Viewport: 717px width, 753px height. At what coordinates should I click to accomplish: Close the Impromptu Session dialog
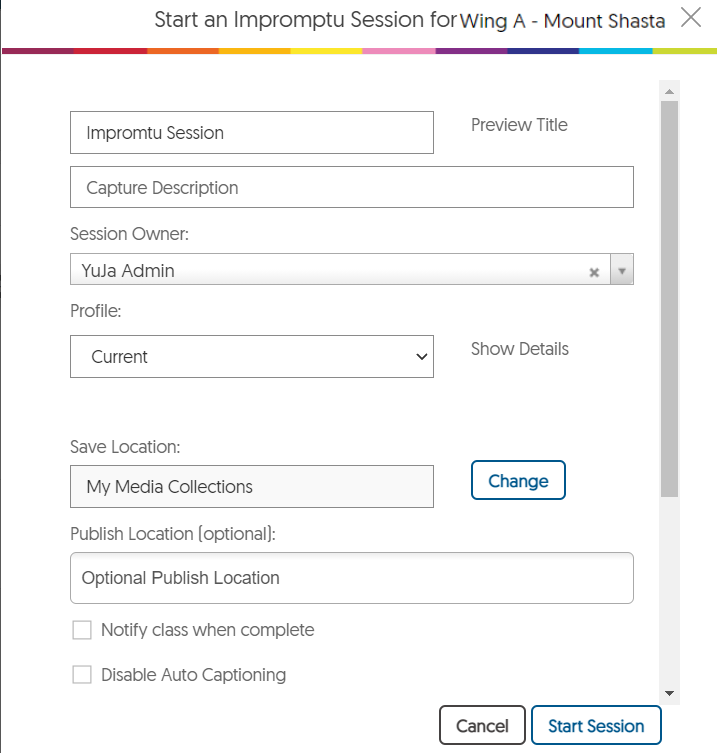click(x=691, y=18)
